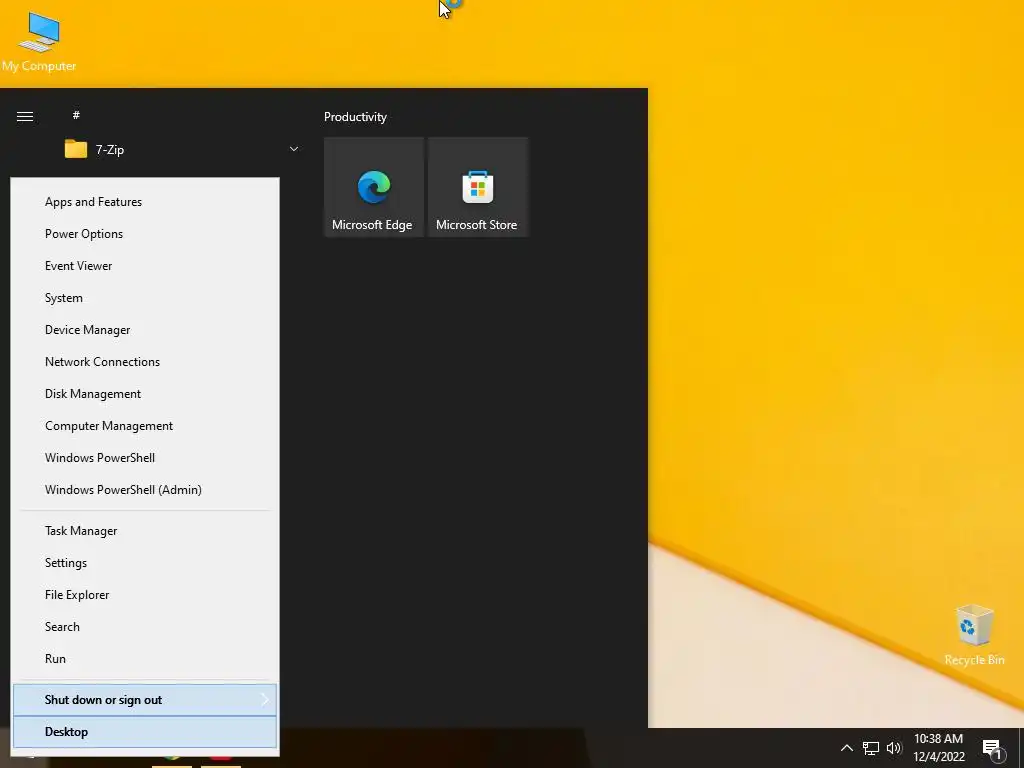This screenshot has width=1024, height=768.
Task: Launch Windows PowerShell (Admin)
Action: [145, 490]
